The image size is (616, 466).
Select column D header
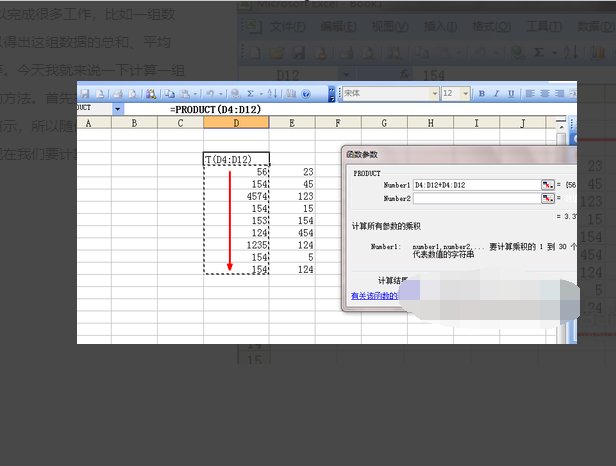click(x=236, y=123)
